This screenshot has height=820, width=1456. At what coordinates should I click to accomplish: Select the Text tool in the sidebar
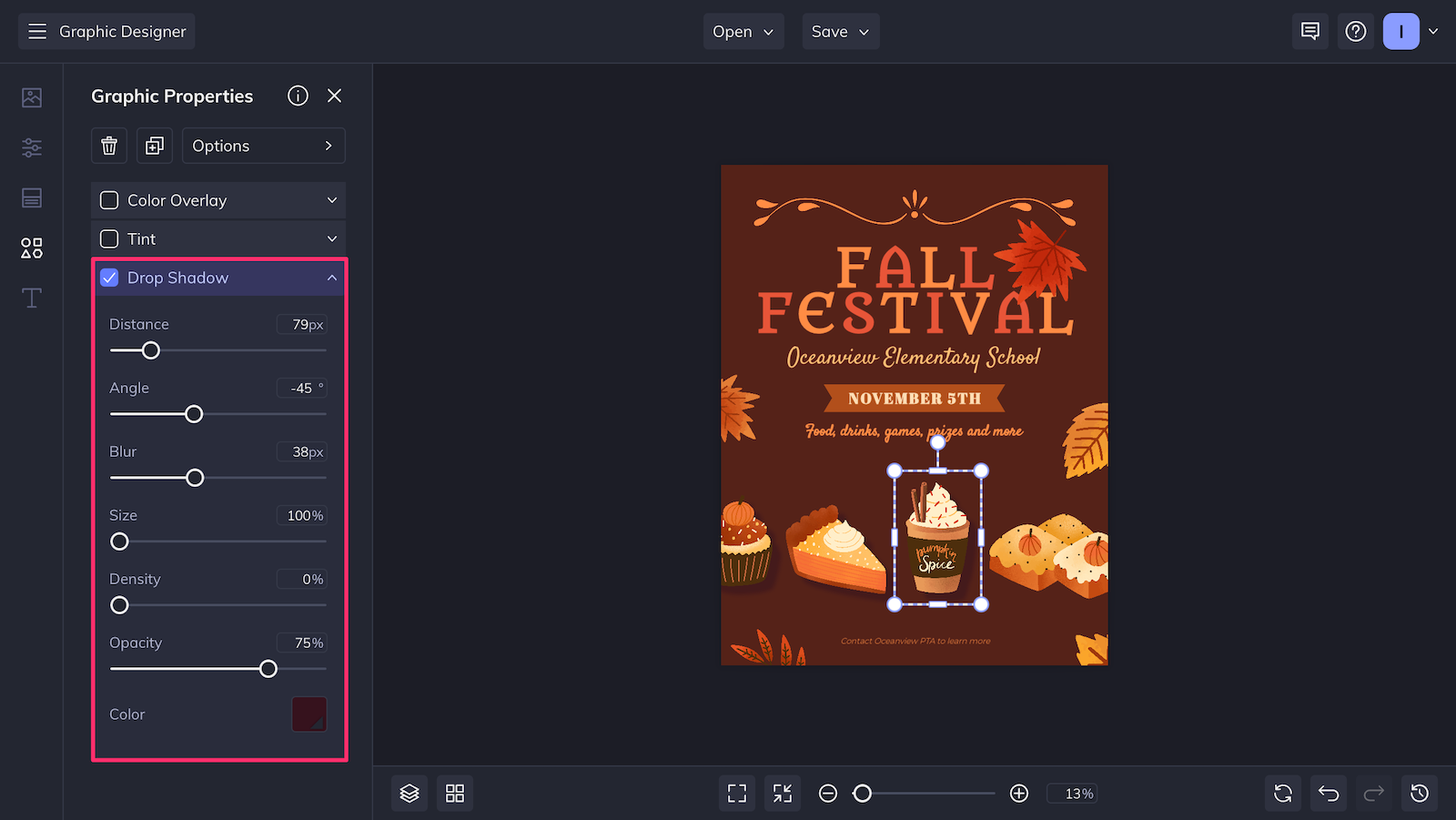[31, 298]
